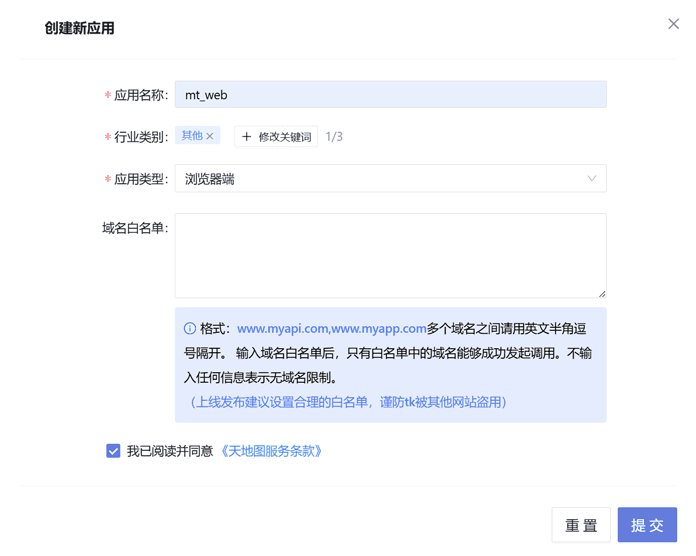Click the info icon before 格式
This screenshot has width=696, height=556.
(x=190, y=328)
